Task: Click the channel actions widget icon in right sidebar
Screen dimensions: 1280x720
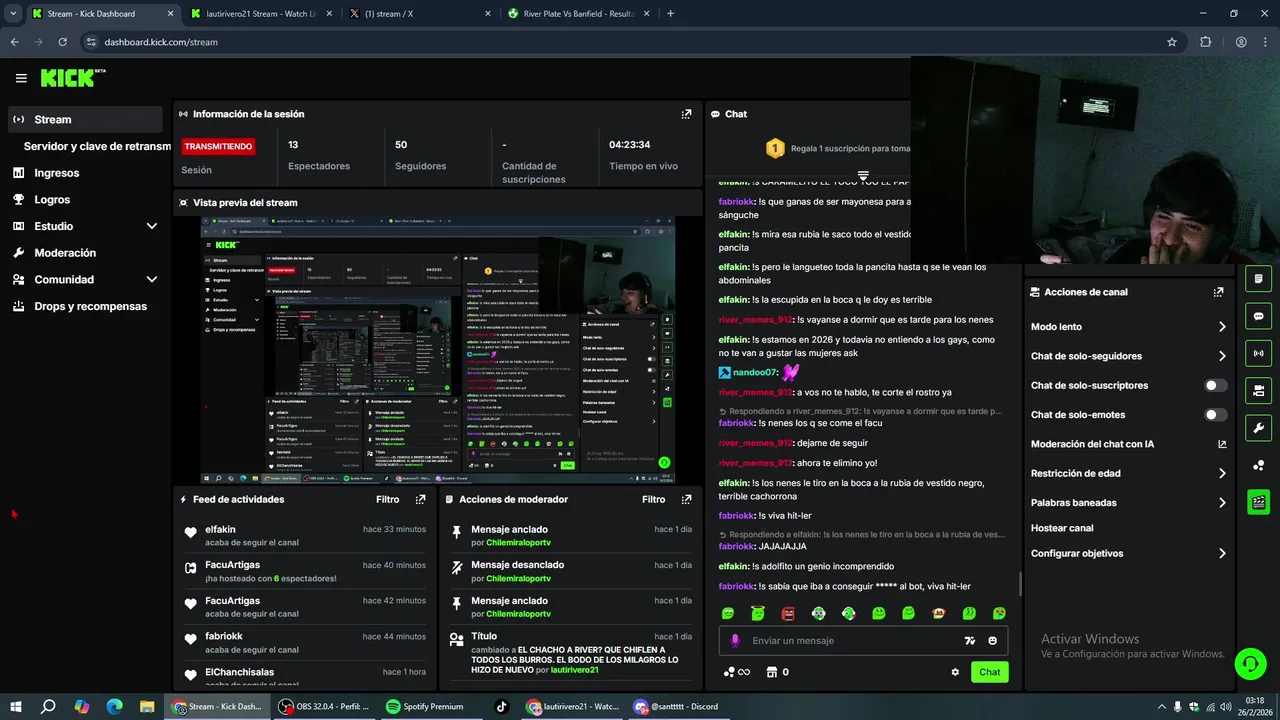Action: (1258, 390)
